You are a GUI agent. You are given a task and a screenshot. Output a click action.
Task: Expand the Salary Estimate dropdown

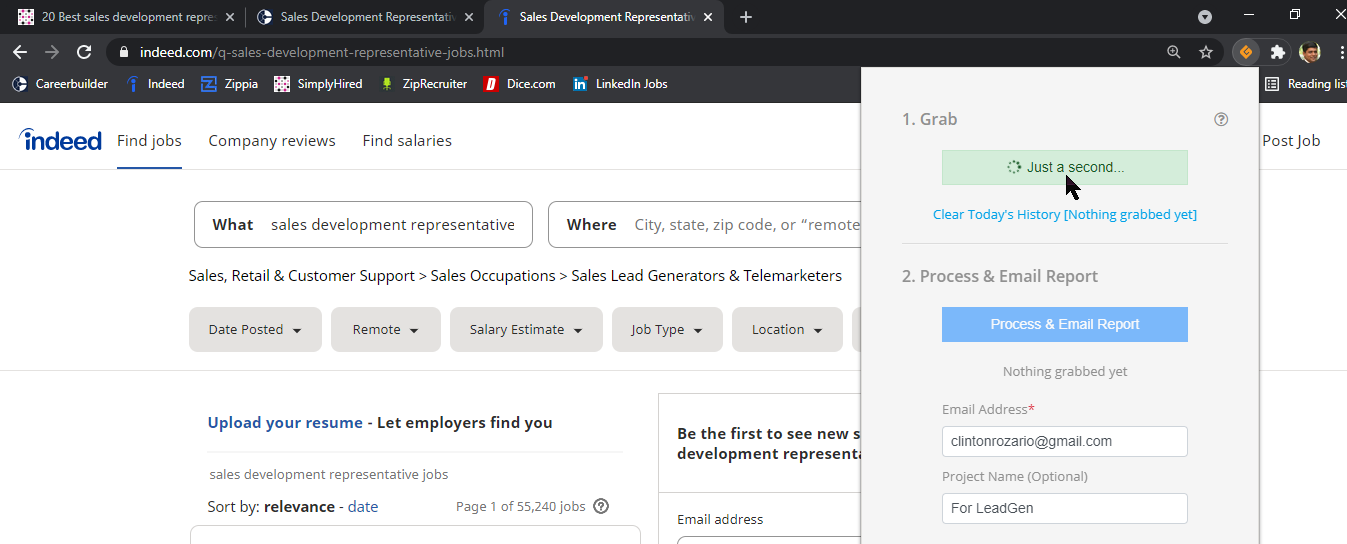tap(526, 330)
